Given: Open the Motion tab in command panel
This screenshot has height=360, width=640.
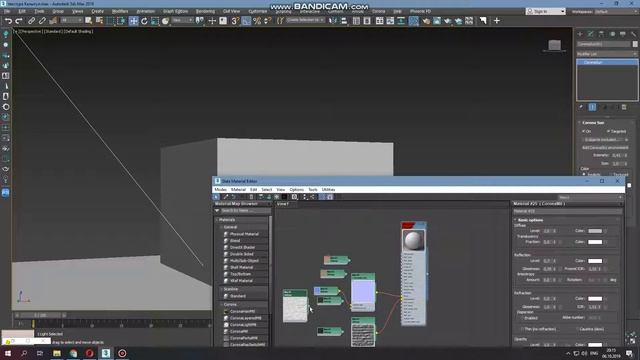Looking at the screenshot, I should [612, 34].
